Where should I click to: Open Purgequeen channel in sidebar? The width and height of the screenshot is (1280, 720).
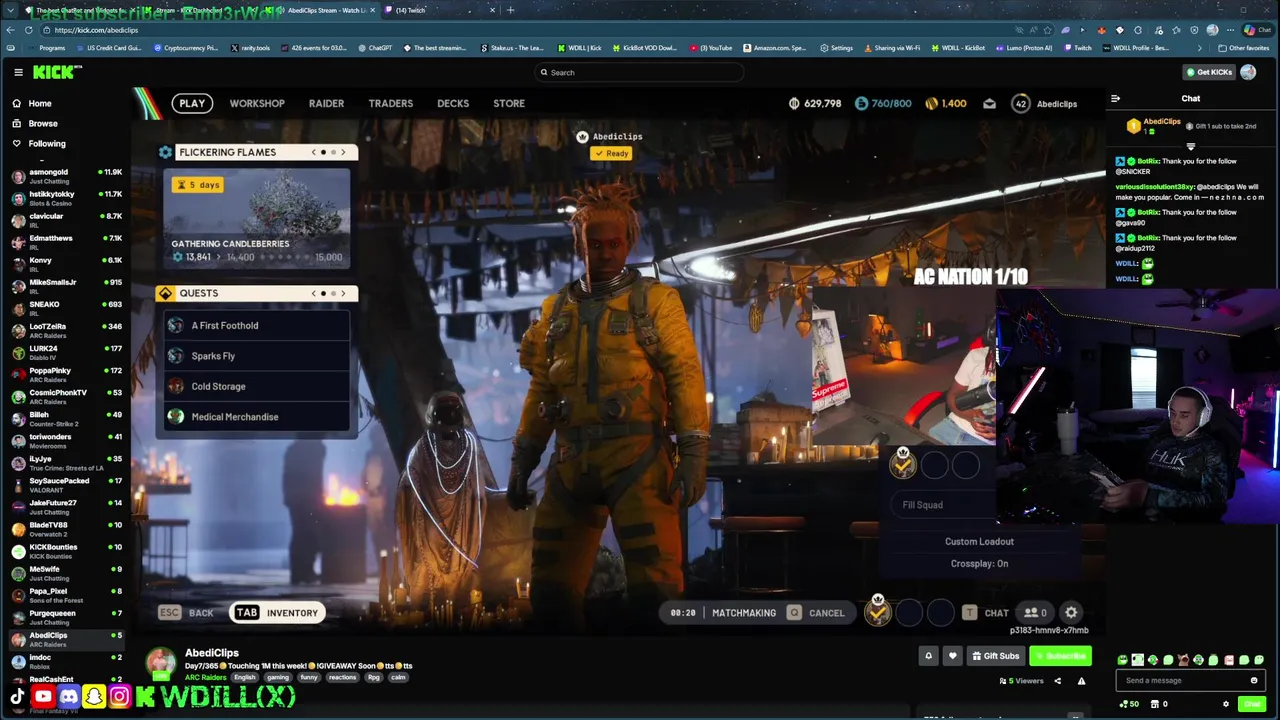coord(65,617)
